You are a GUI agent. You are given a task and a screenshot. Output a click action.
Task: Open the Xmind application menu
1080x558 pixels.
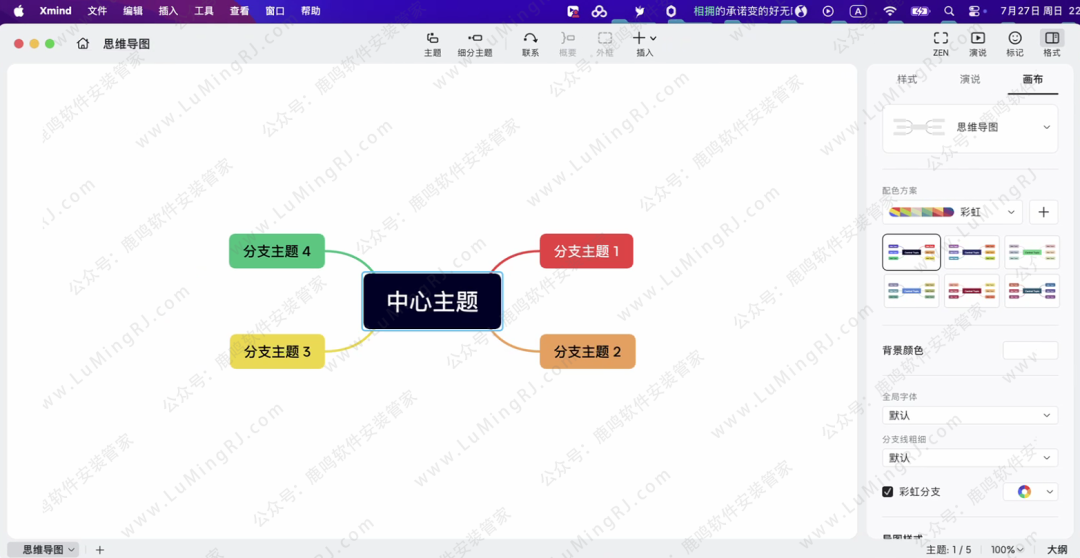click(x=56, y=11)
